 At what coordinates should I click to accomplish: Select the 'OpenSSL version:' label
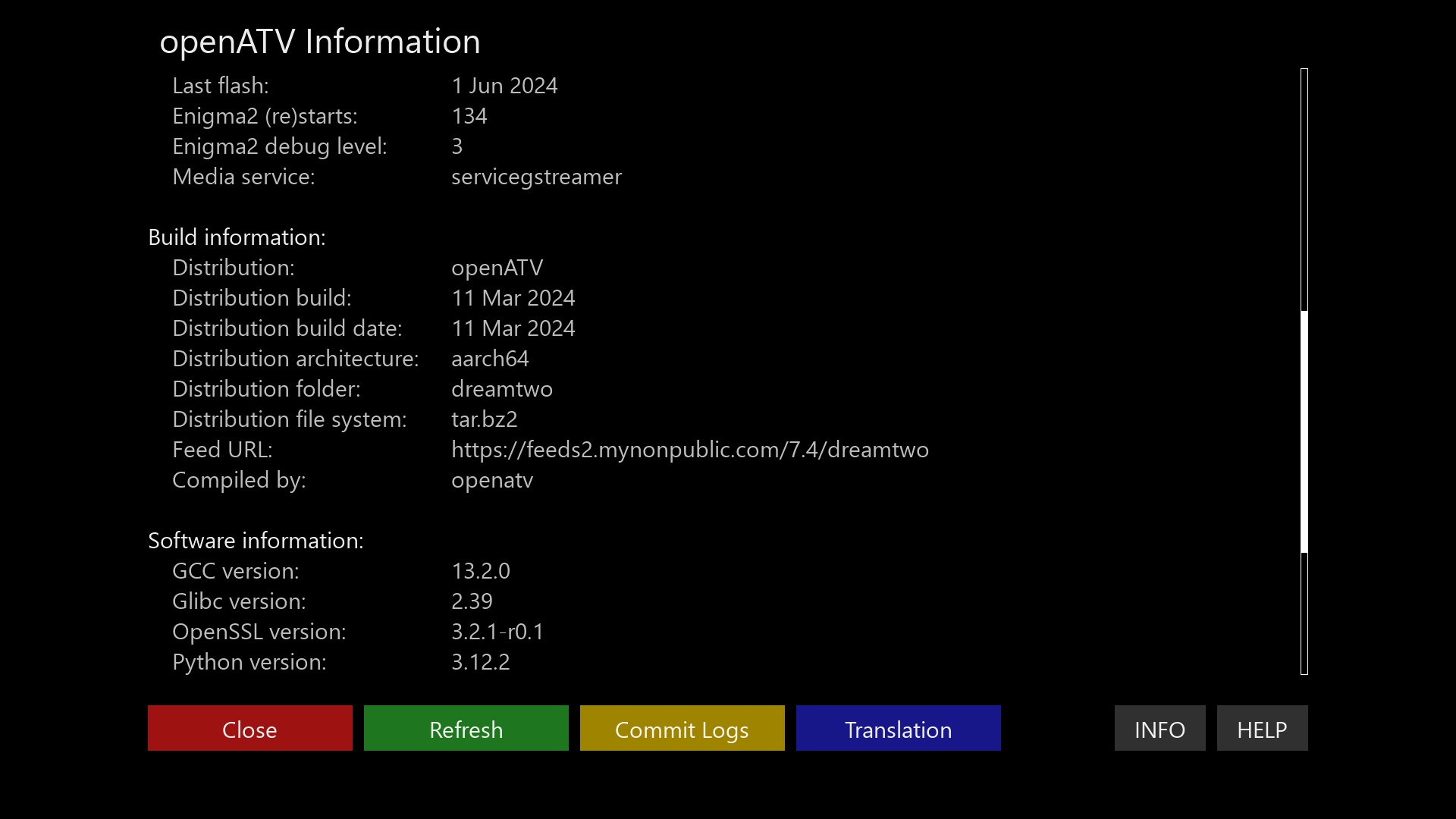point(259,632)
